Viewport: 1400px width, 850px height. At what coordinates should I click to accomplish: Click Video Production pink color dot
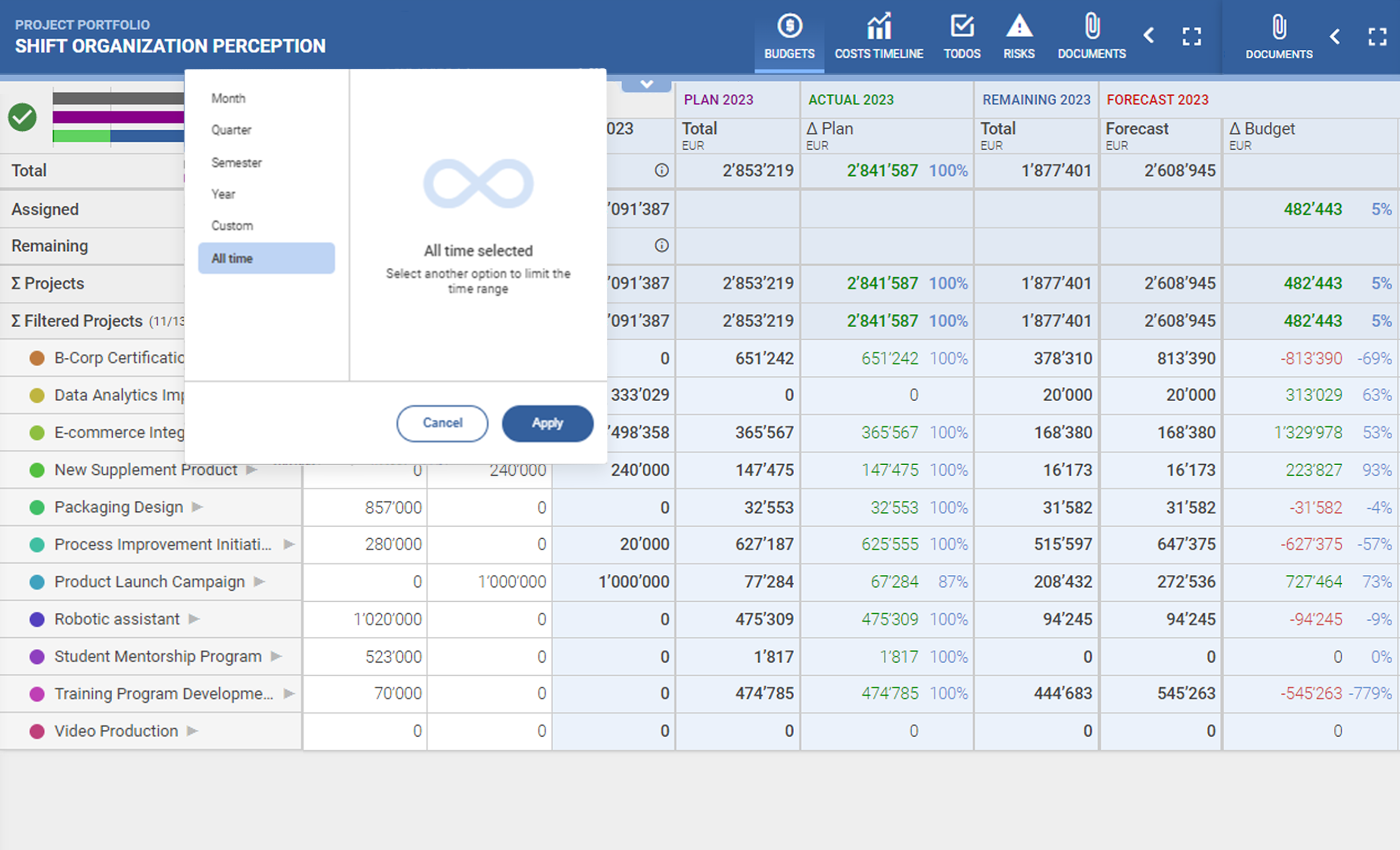(x=37, y=731)
